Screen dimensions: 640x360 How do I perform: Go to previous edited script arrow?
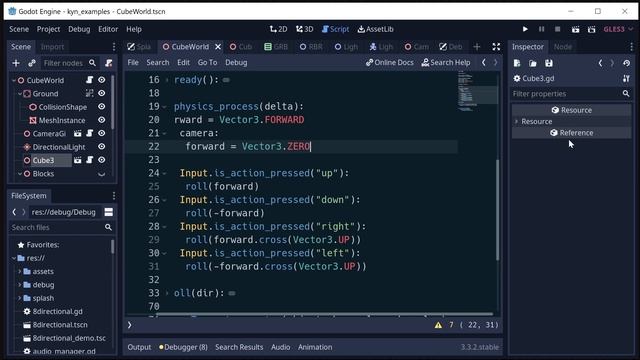point(484,62)
